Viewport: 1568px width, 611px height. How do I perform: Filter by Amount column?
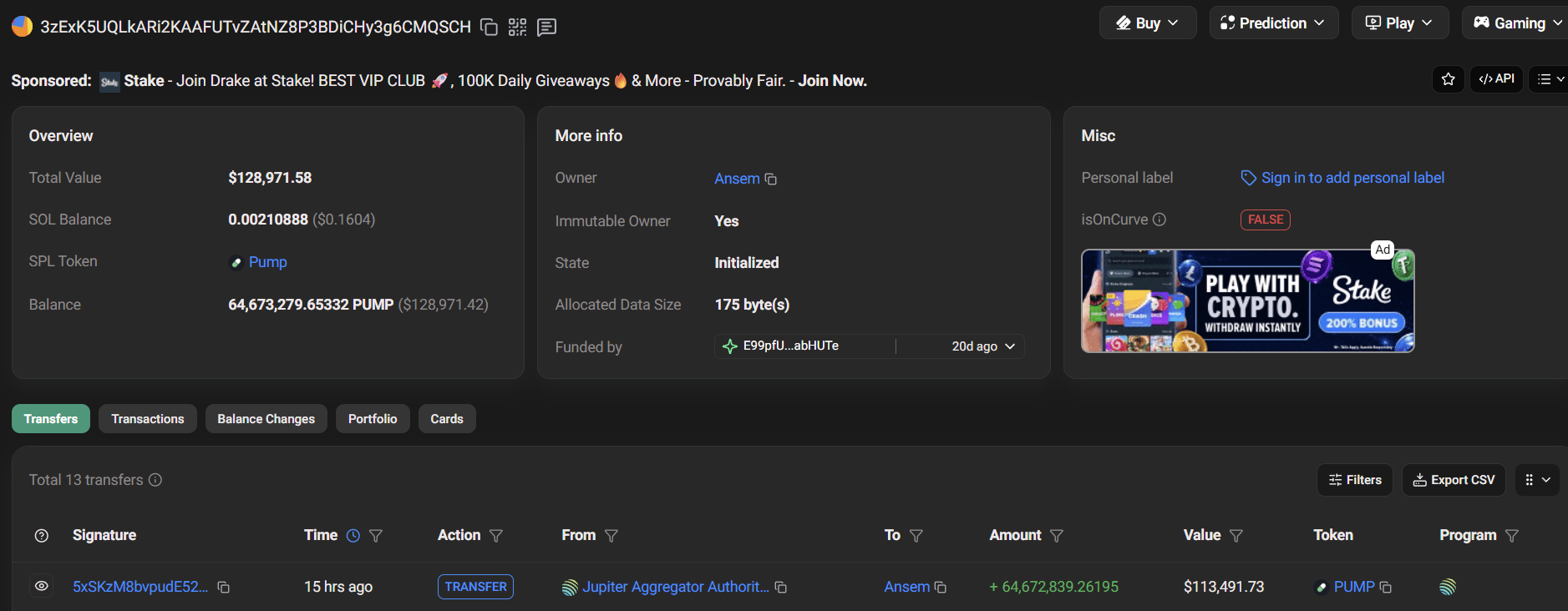pyautogui.click(x=1057, y=536)
